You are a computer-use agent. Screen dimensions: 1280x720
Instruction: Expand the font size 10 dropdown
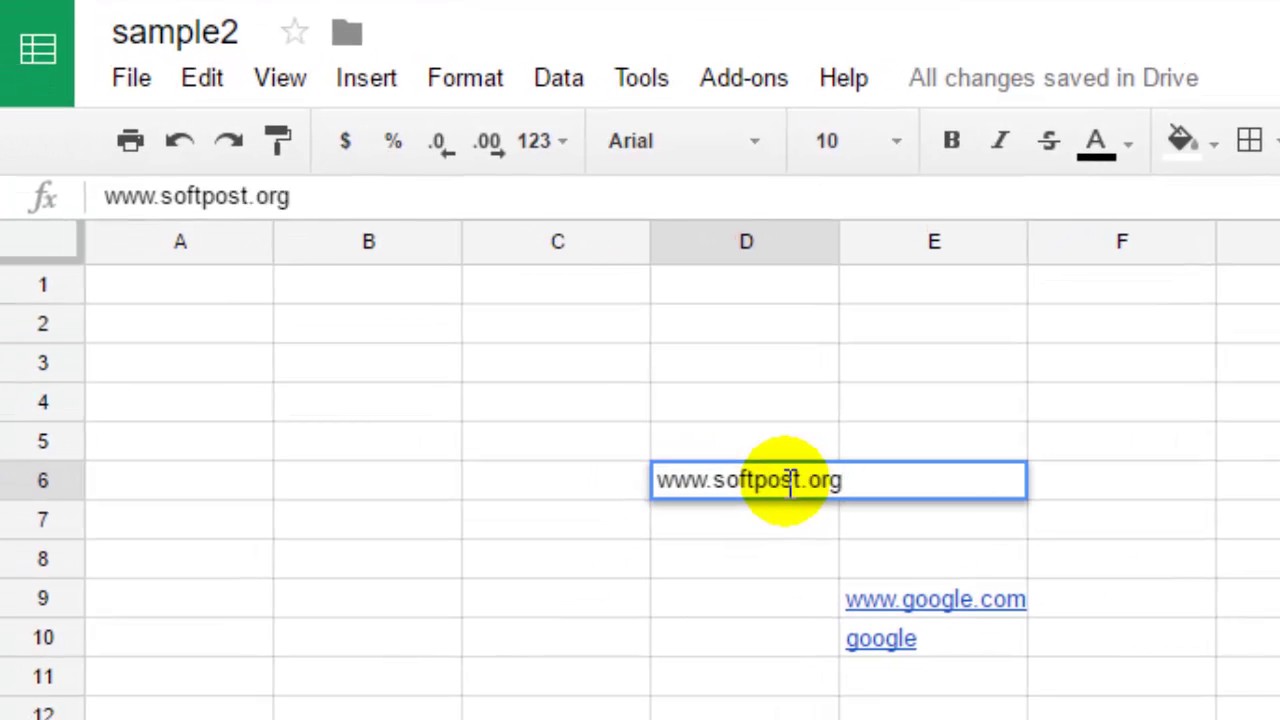(857, 141)
